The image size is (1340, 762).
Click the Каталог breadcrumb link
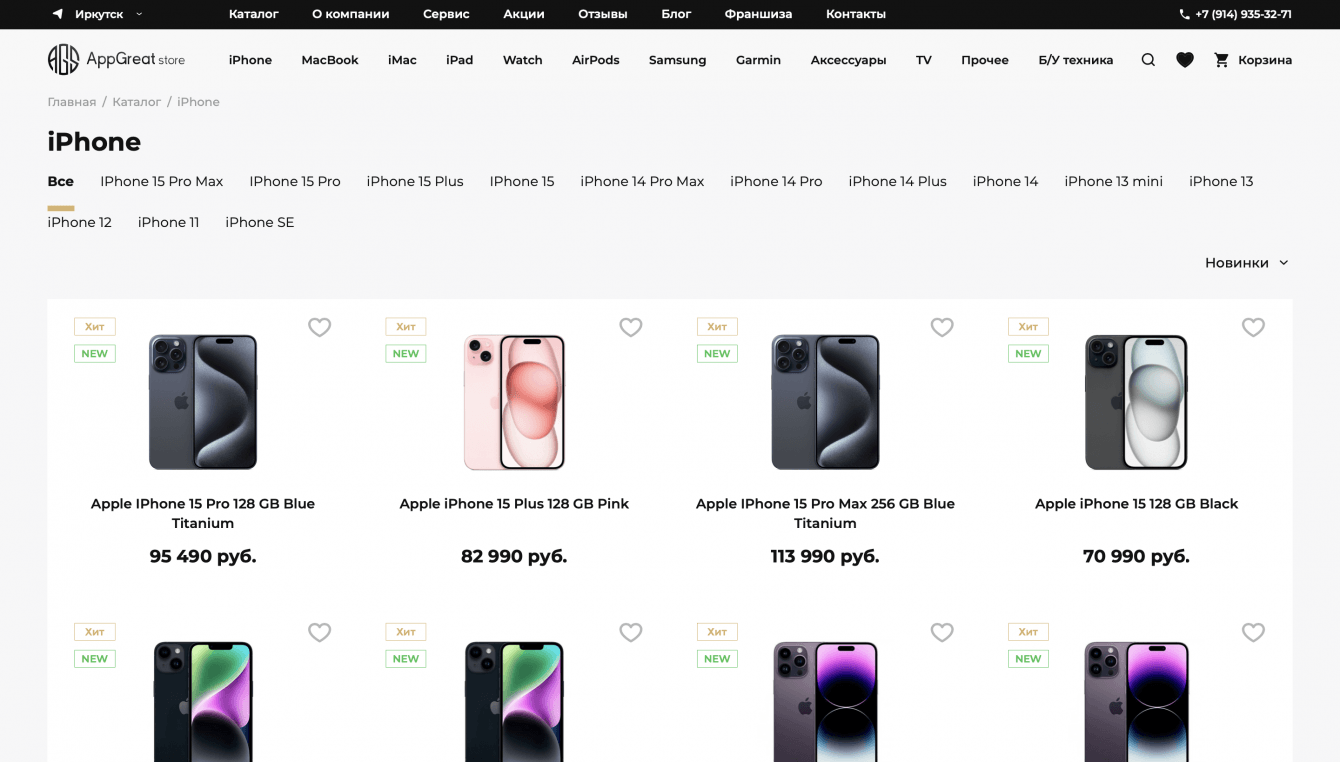point(137,102)
